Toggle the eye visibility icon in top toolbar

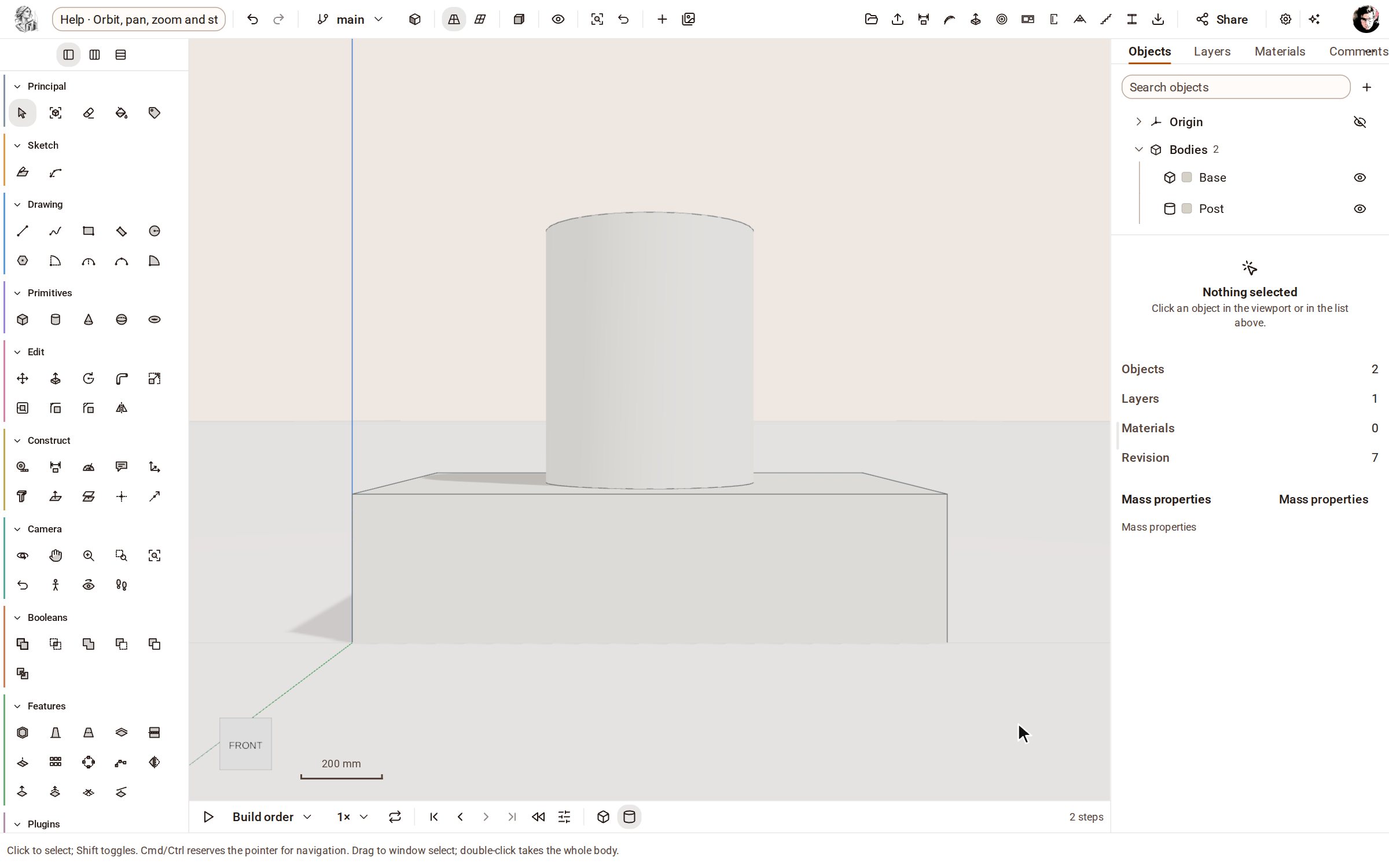pyautogui.click(x=558, y=19)
